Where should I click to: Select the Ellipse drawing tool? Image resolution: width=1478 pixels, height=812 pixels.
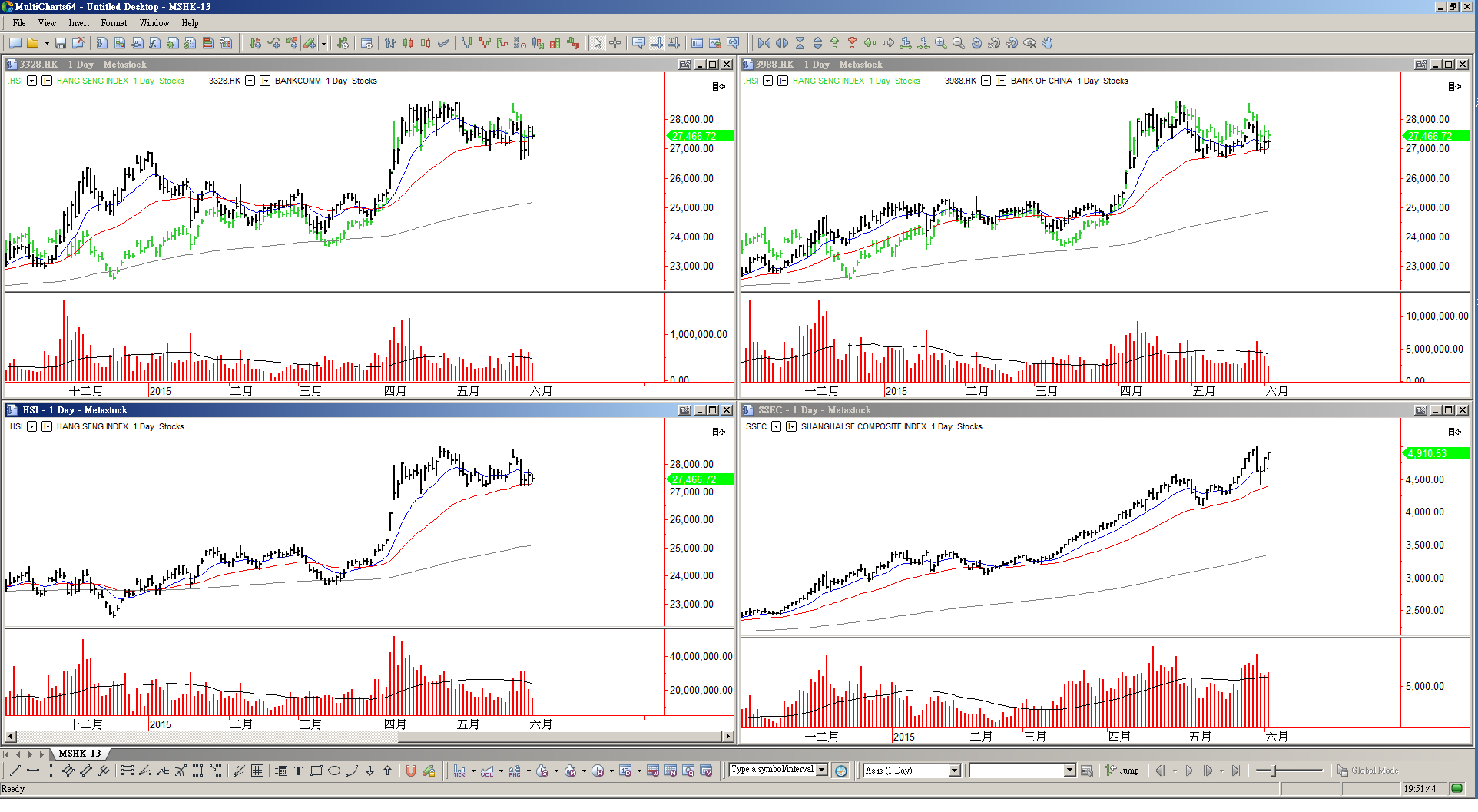(x=334, y=771)
